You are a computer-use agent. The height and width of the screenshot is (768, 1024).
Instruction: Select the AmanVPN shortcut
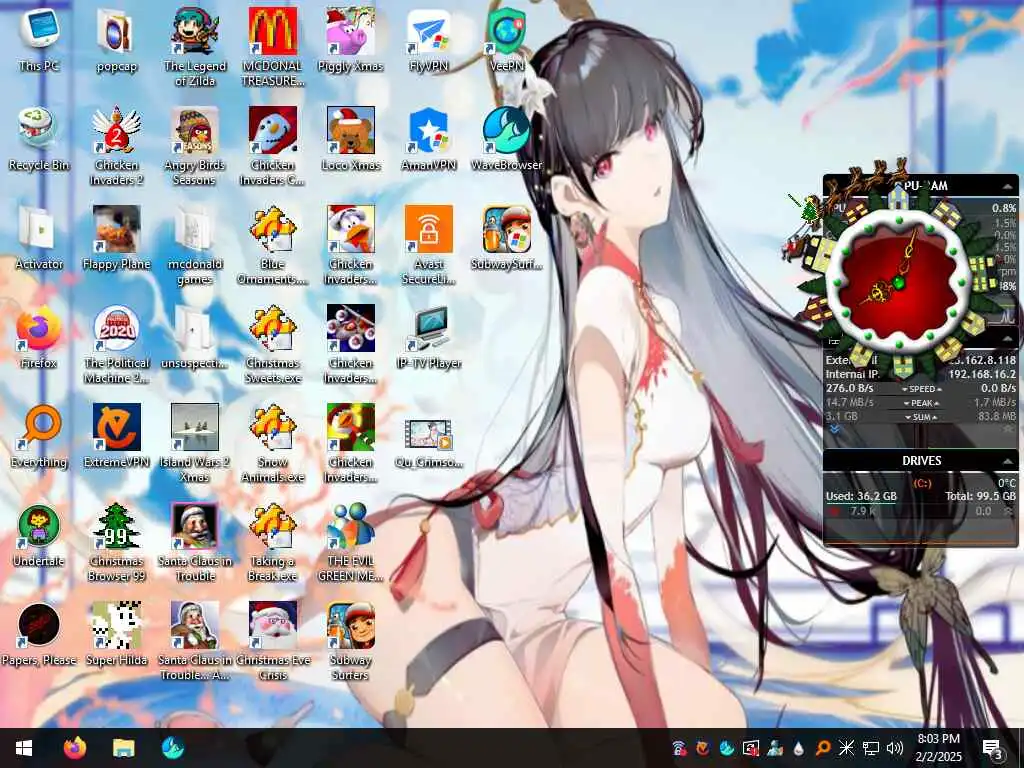[x=428, y=139]
